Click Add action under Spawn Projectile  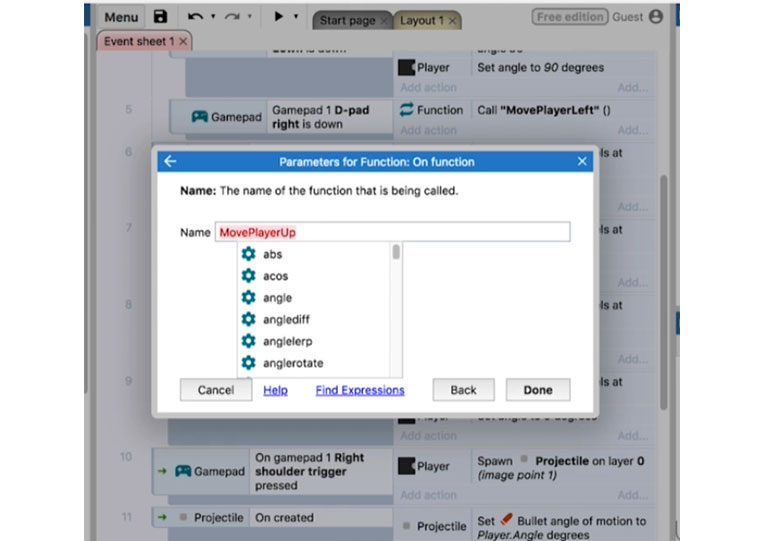click(428, 495)
